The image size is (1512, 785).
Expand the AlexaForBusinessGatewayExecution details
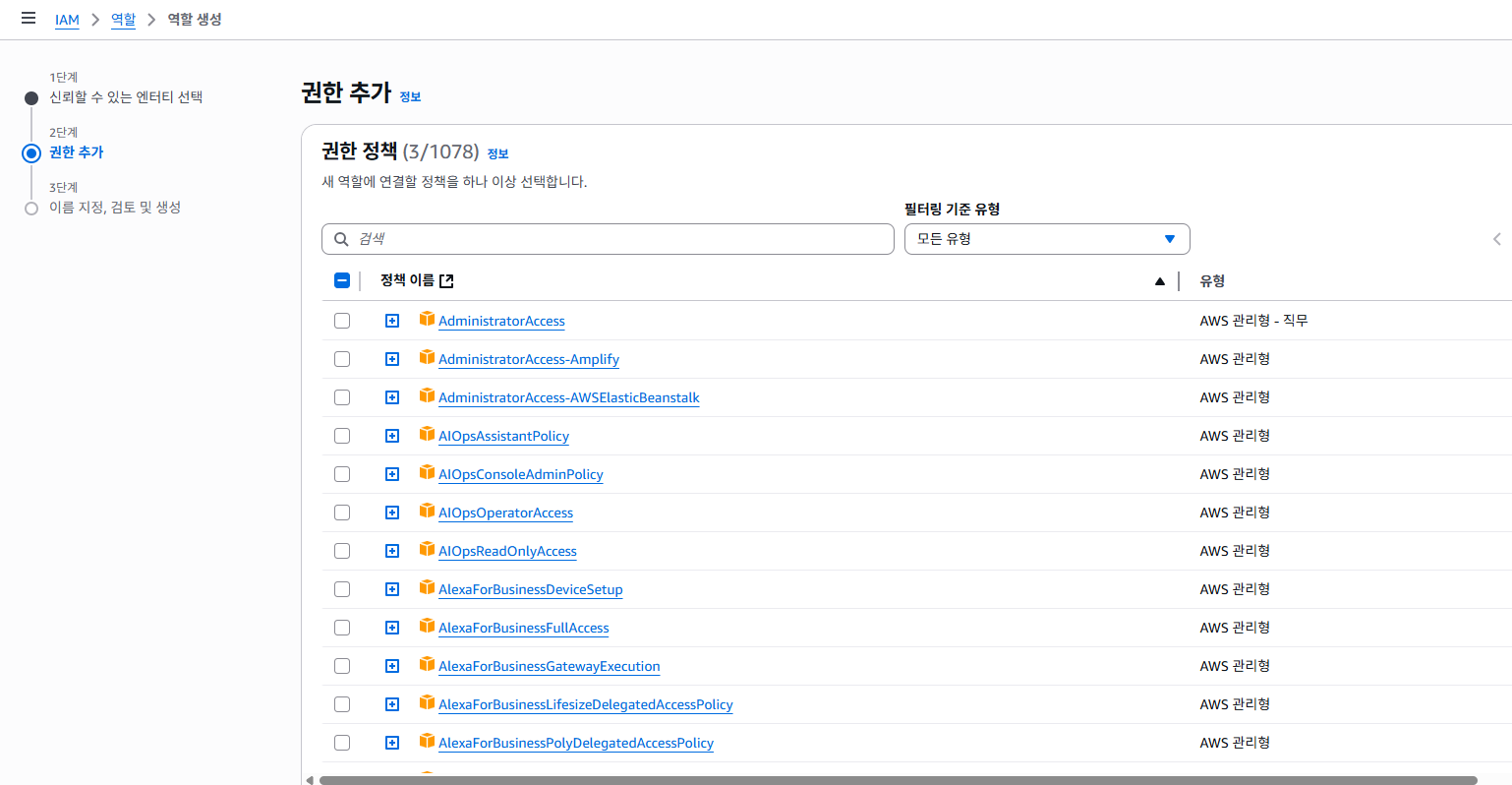click(392, 666)
